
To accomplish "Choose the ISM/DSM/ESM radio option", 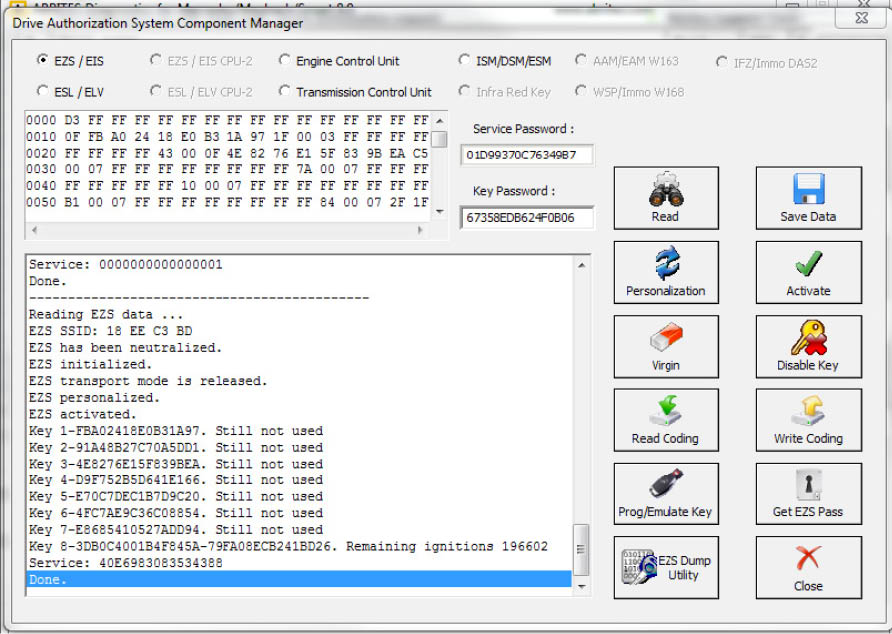I will coord(465,61).
